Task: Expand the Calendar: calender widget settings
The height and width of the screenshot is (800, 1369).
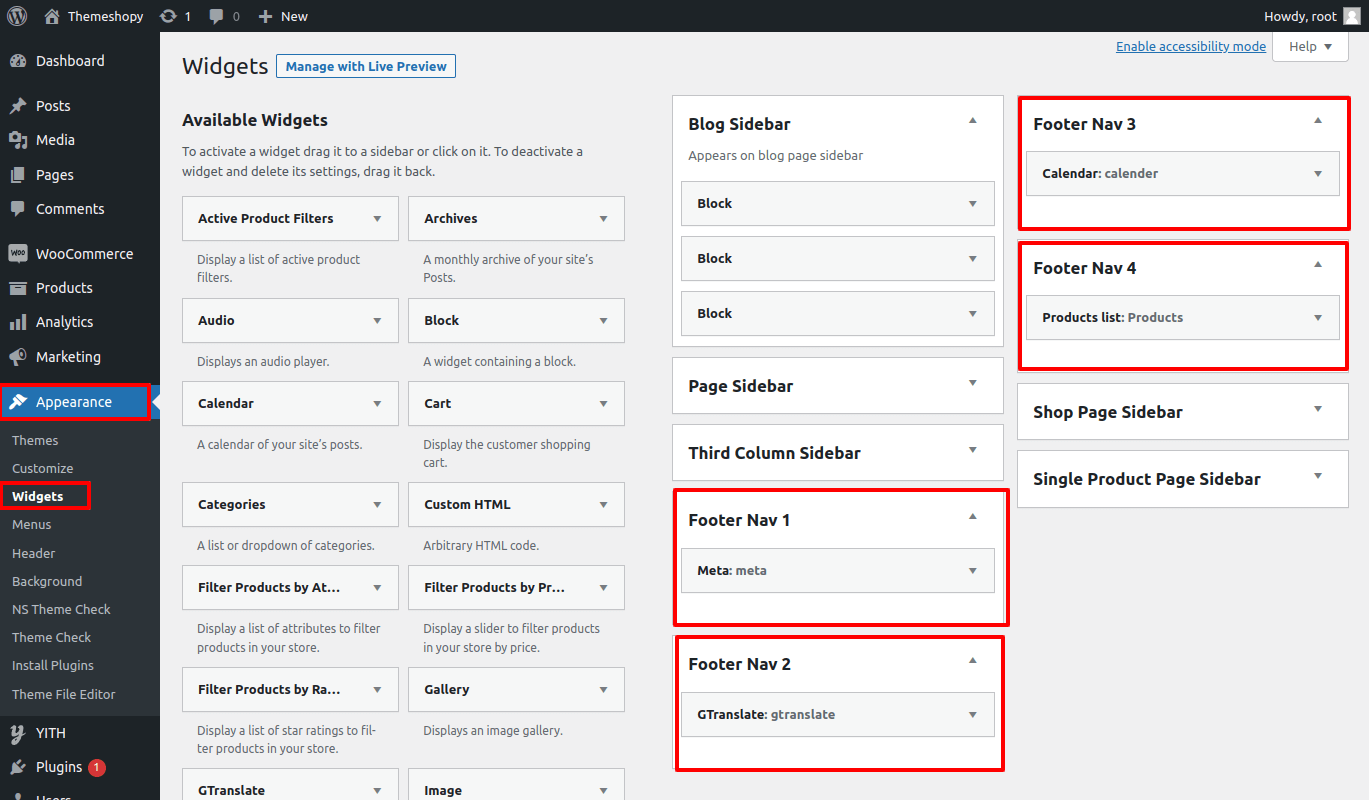Action: 1317,174
